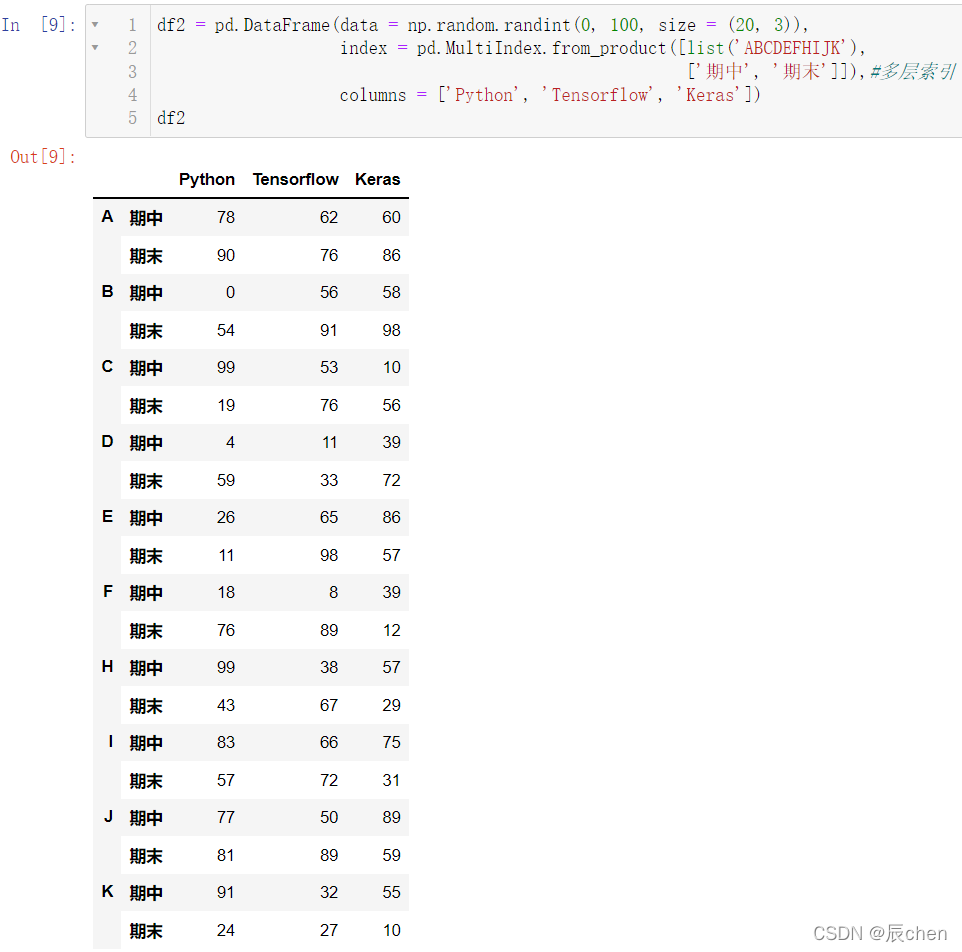Click Keras value 72 in row D 期末
Image resolution: width=962 pixels, height=952 pixels.
(x=391, y=480)
